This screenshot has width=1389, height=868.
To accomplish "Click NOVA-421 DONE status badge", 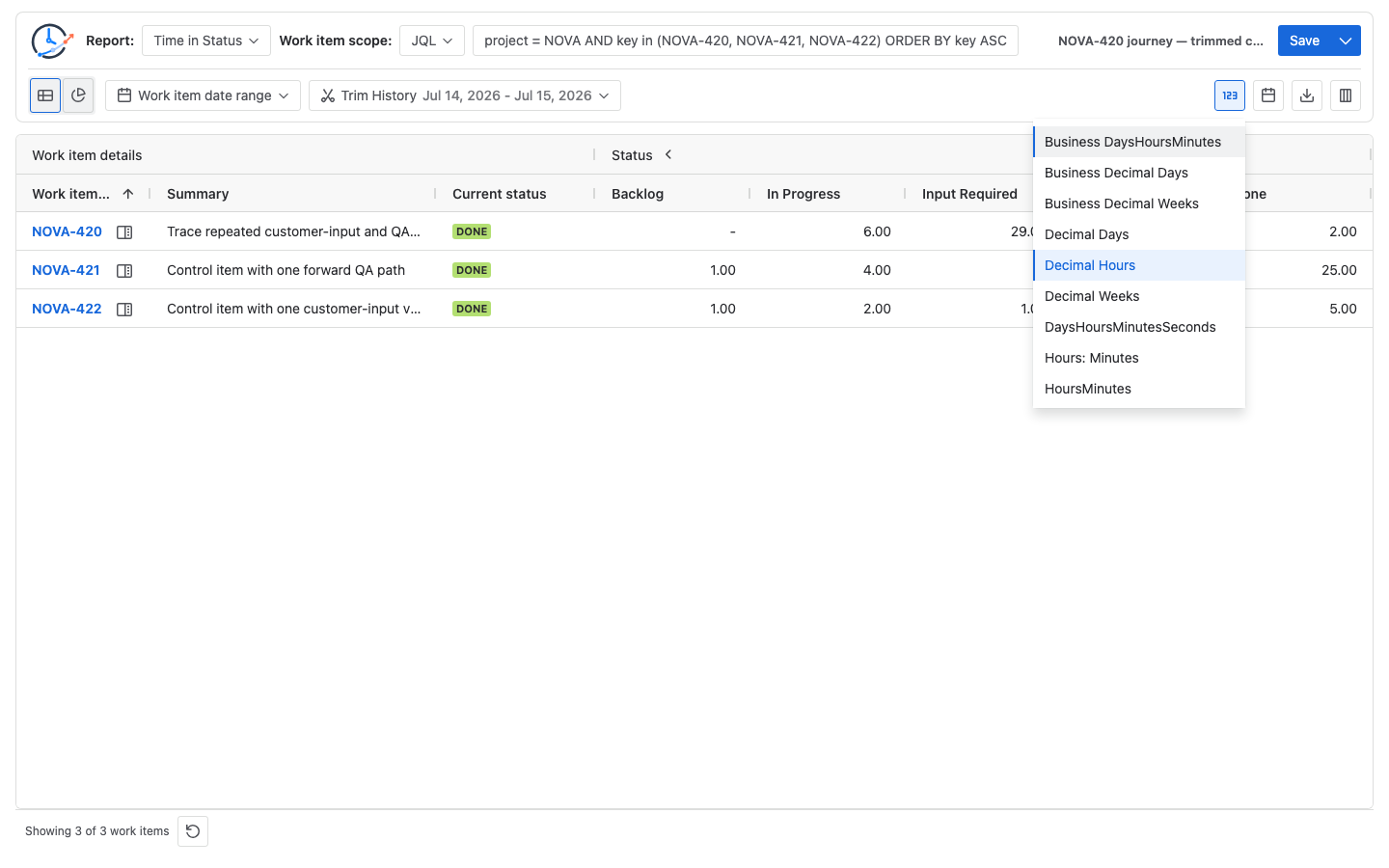I will pos(472,270).
